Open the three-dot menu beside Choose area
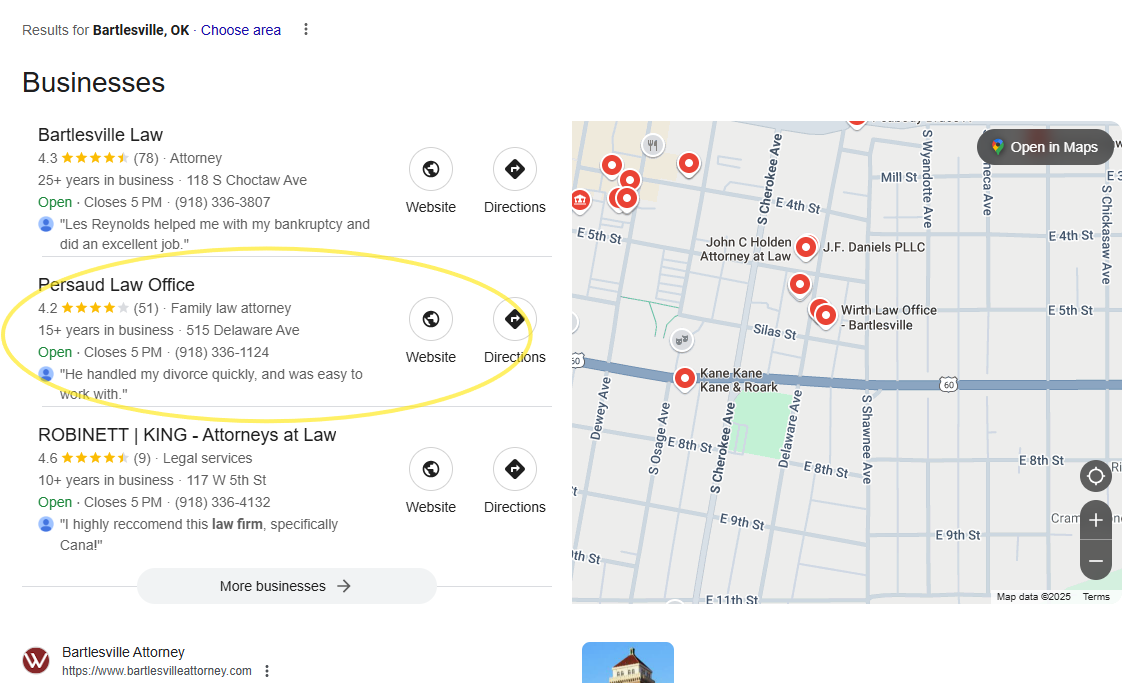1147x683 pixels. (306, 29)
